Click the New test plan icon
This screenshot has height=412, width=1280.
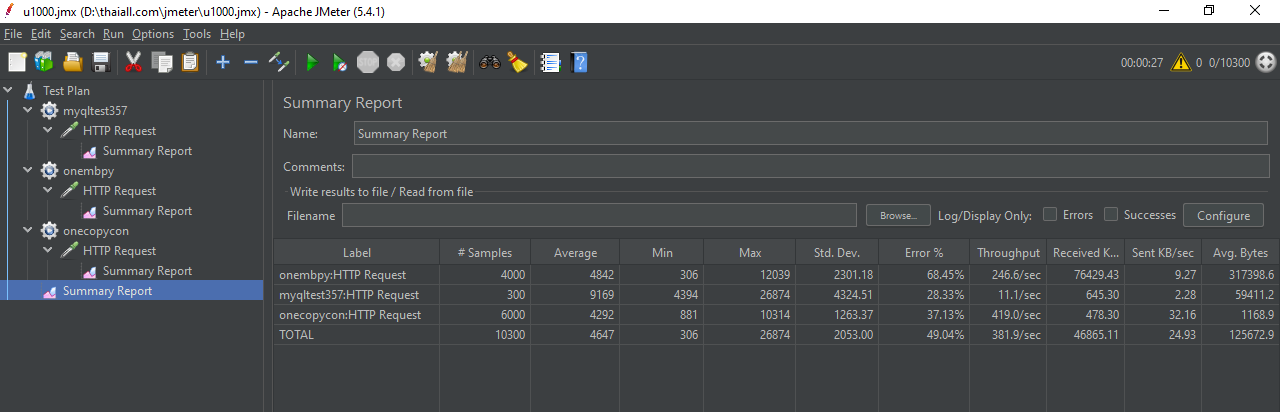click(x=17, y=62)
